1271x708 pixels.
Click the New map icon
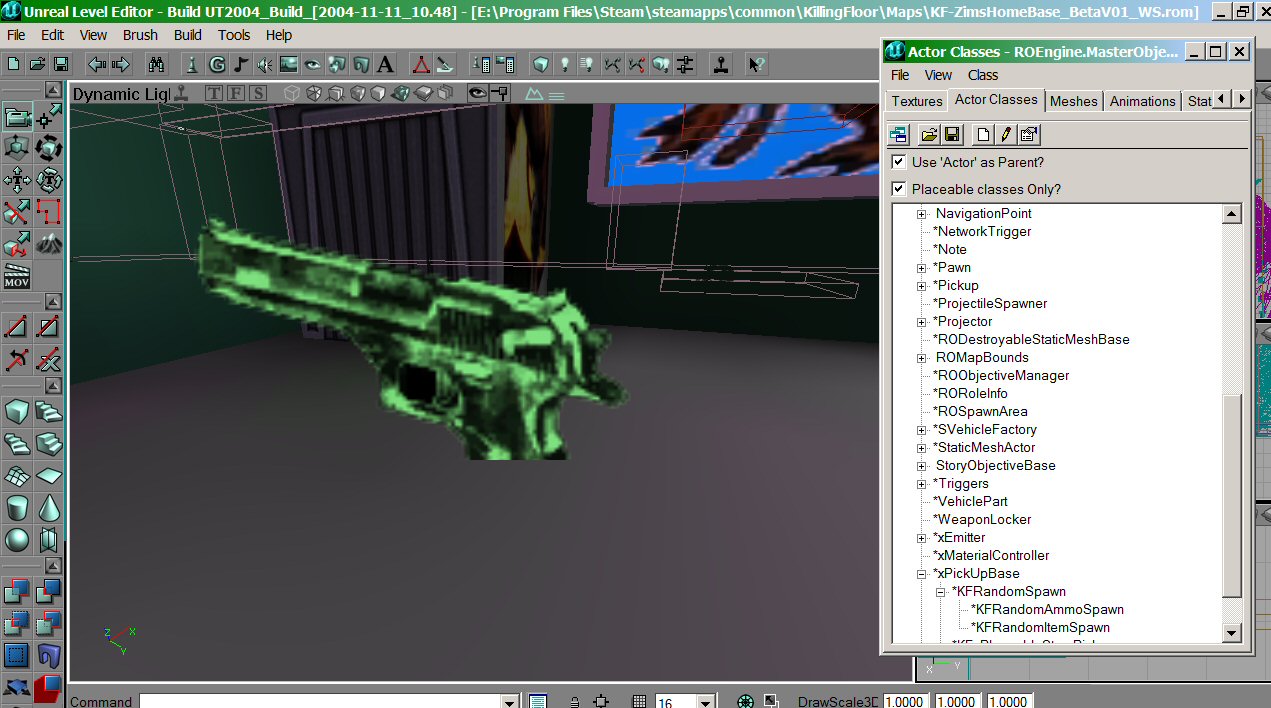coord(14,64)
